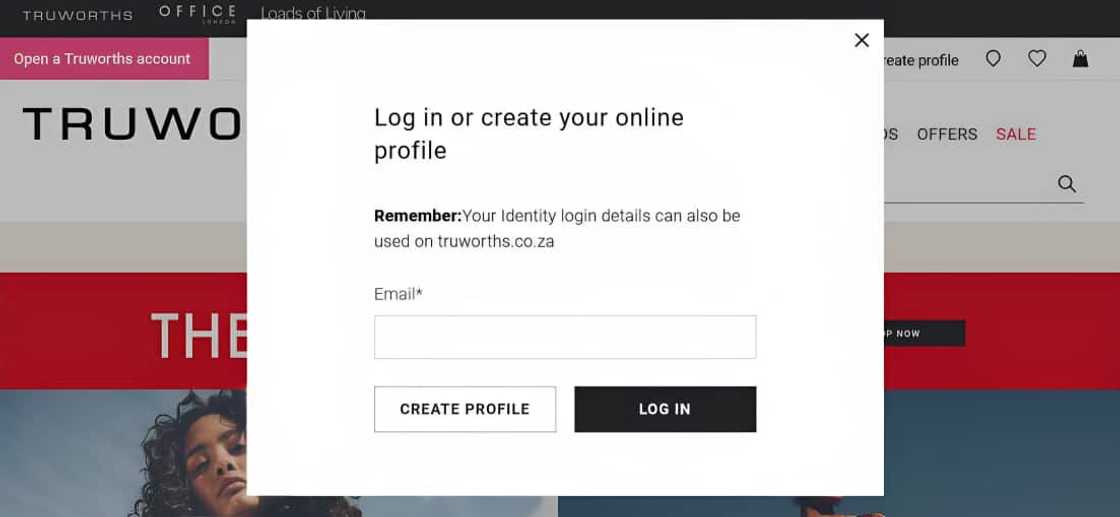Click the Loads of Living logo
This screenshot has width=1120, height=517.
[x=313, y=14]
